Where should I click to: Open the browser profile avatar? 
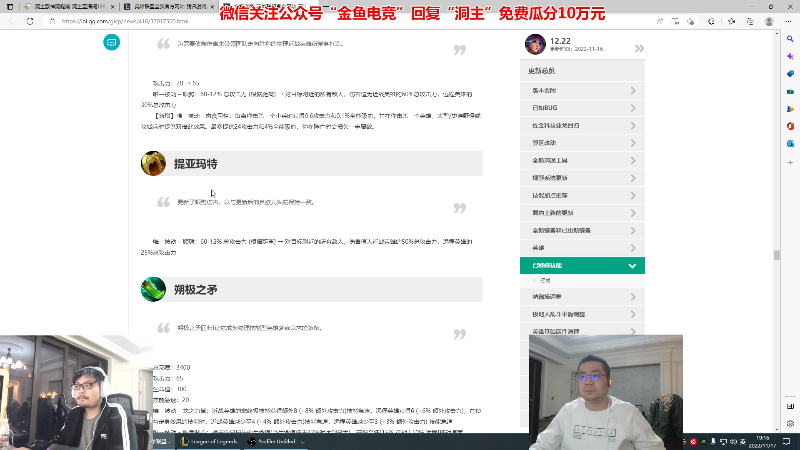769,21
